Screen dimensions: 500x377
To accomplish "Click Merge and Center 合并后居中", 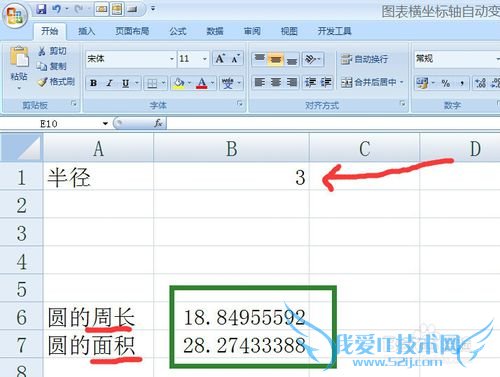I will [368, 82].
